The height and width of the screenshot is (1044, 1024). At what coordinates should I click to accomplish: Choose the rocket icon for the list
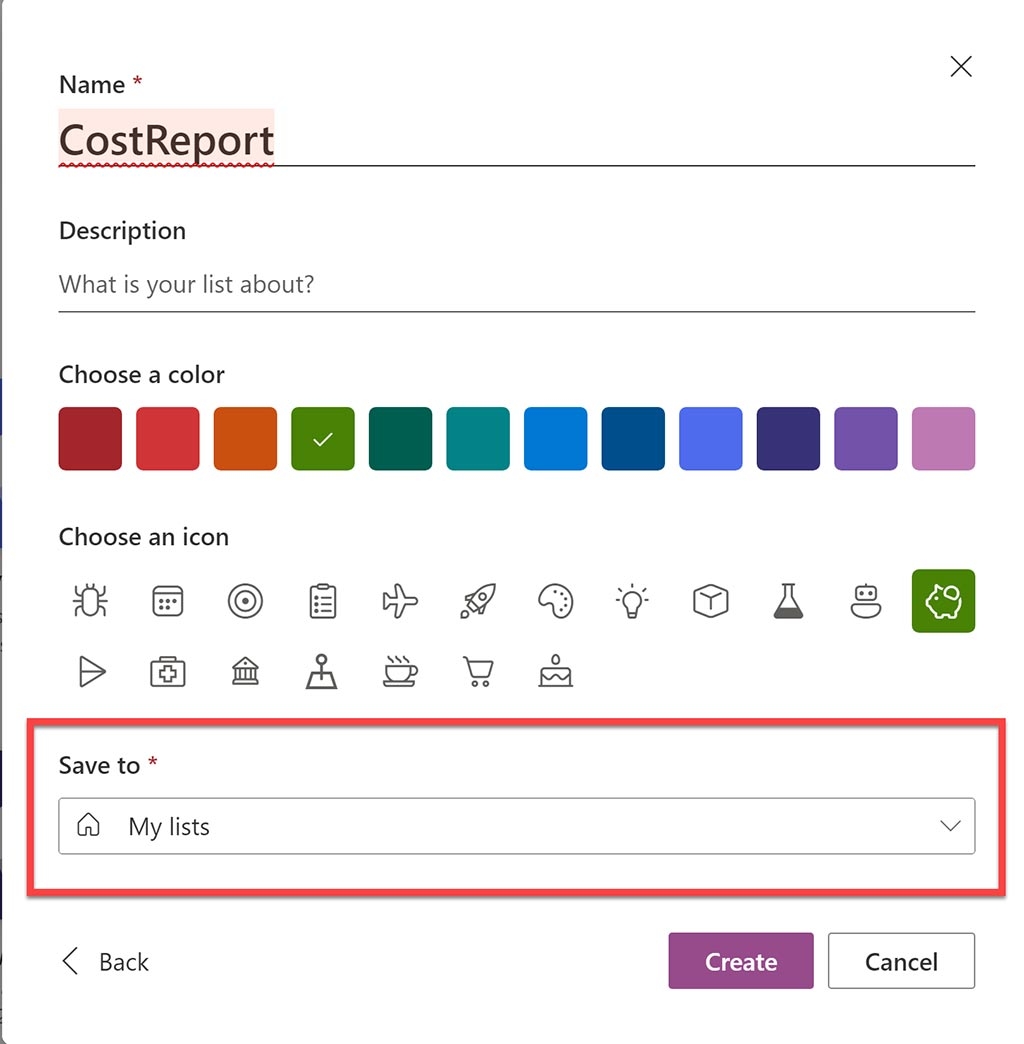[478, 600]
